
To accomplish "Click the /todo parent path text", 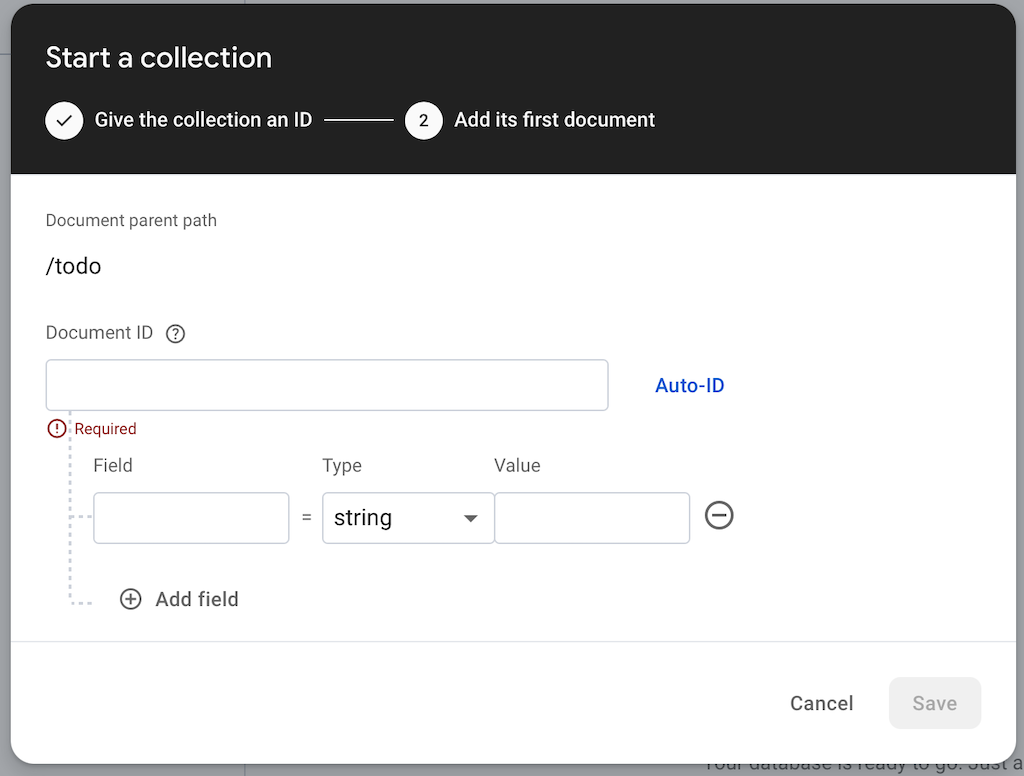I will pyautogui.click(x=73, y=267).
